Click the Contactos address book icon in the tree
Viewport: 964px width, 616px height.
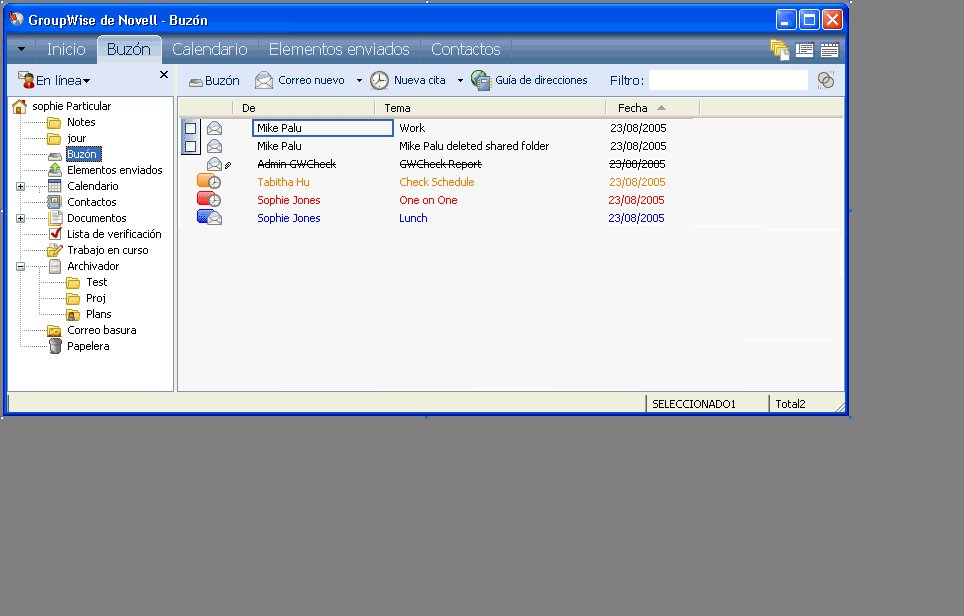[55, 202]
